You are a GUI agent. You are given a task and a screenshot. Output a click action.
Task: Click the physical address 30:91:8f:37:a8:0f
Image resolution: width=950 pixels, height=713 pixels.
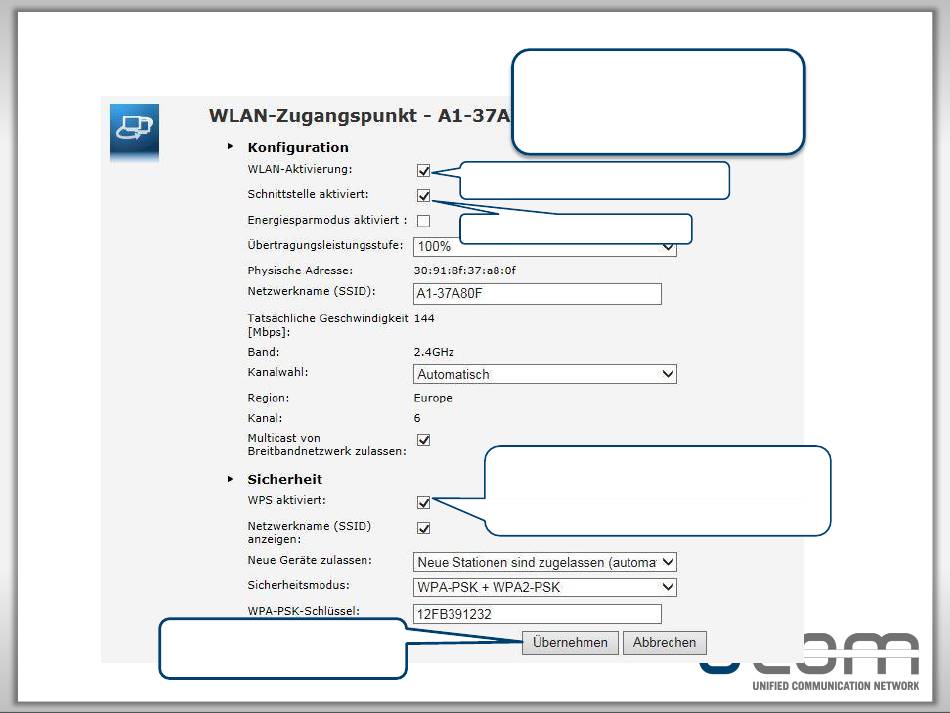click(x=465, y=270)
